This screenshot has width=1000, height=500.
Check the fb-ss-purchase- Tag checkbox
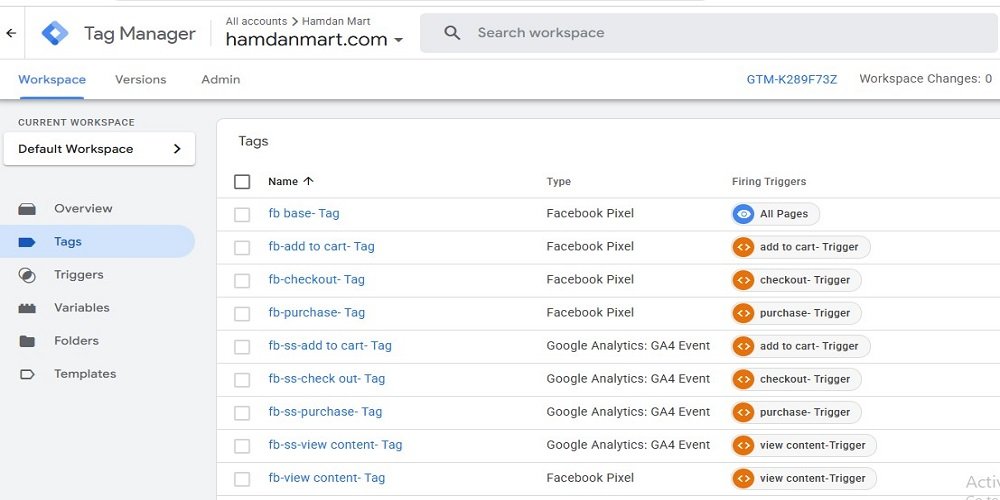[x=242, y=413]
